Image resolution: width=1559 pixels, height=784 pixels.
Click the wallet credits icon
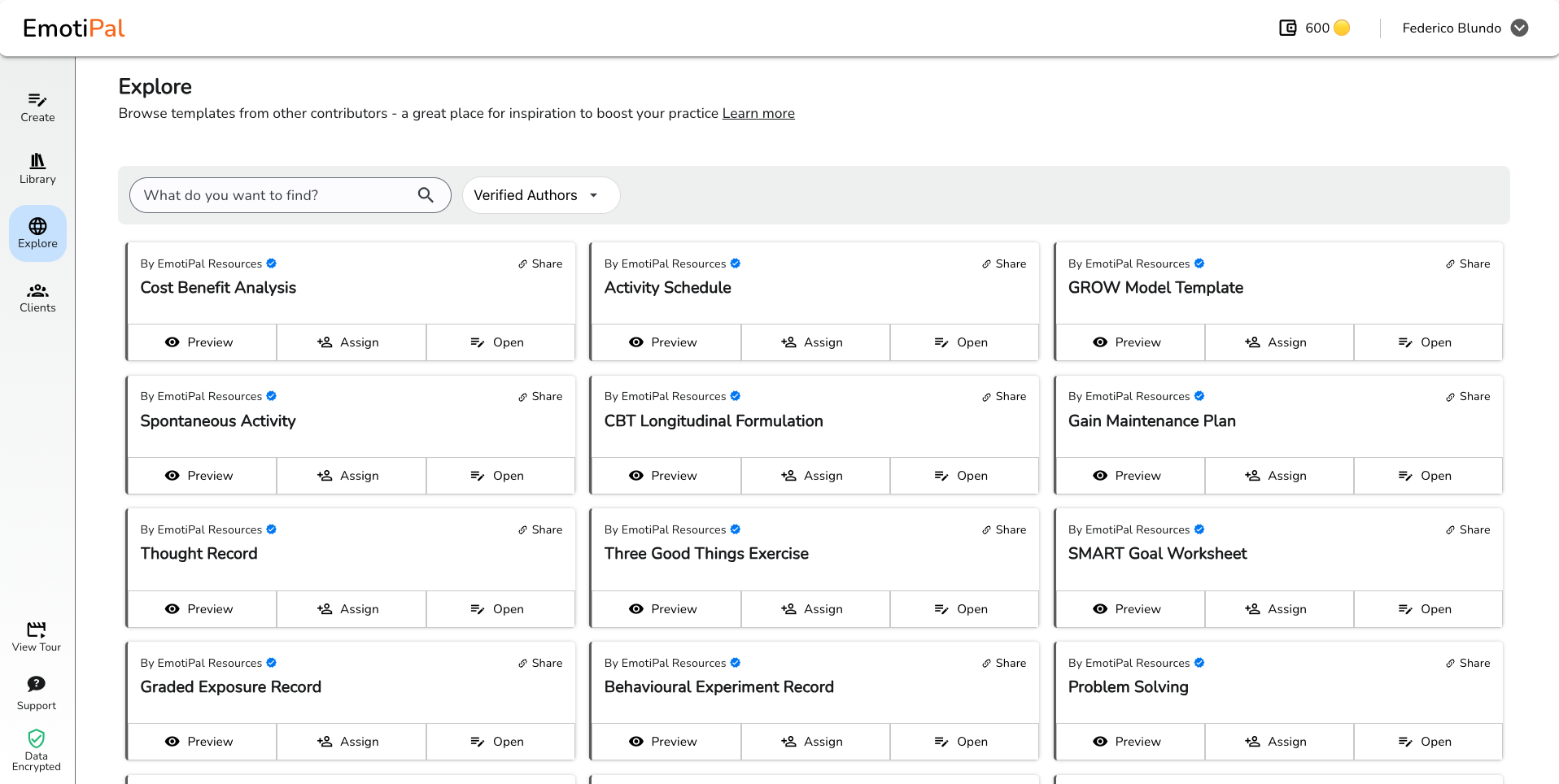[1288, 28]
